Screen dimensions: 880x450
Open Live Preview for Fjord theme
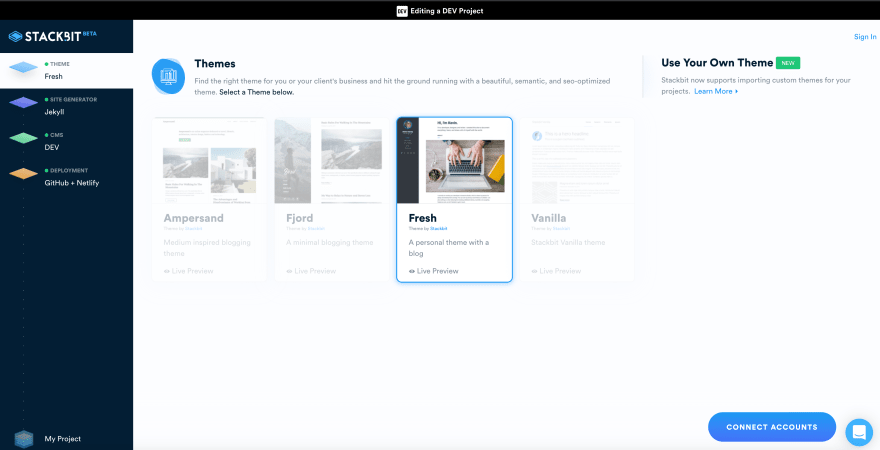311,271
